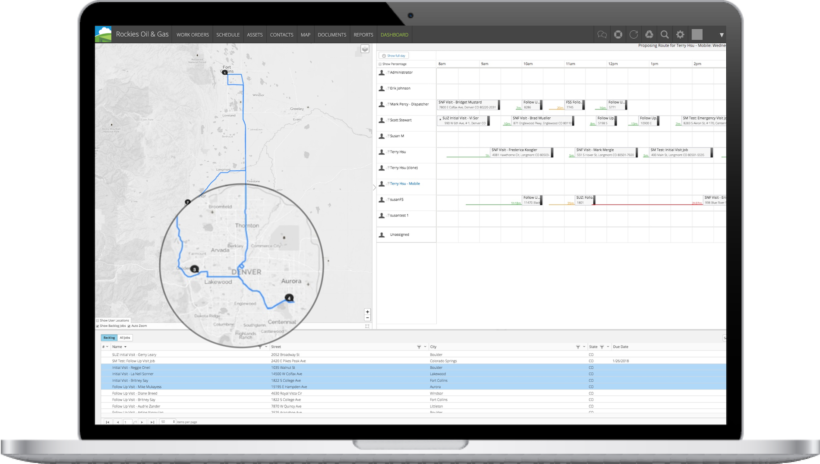
Task: Select the Unassigned row
Action: tap(406, 234)
